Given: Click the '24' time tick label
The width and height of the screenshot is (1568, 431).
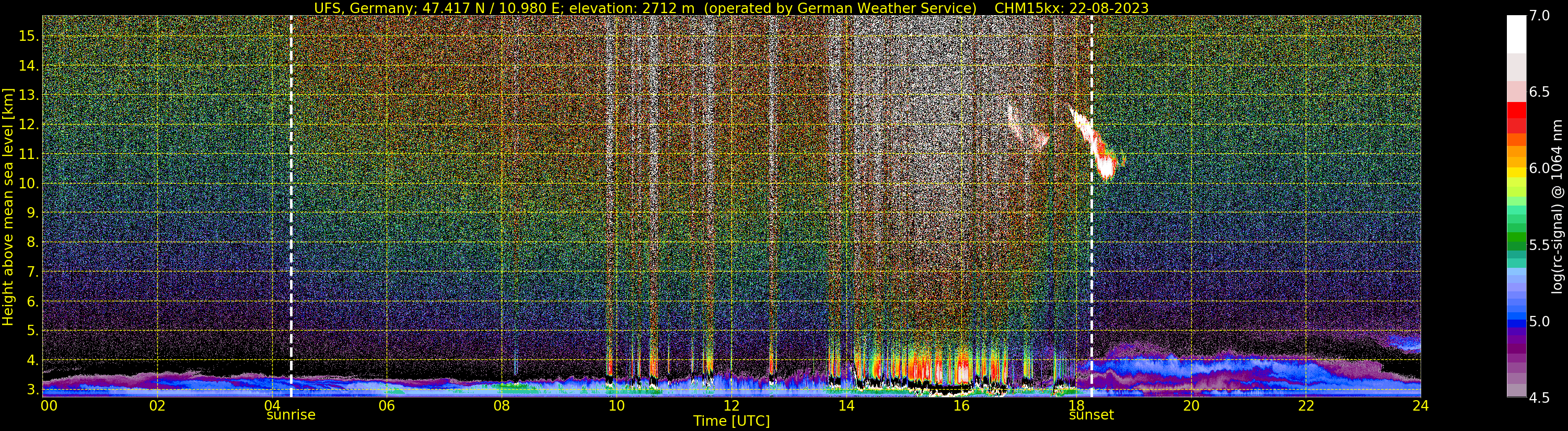Looking at the screenshot, I should tap(1421, 406).
